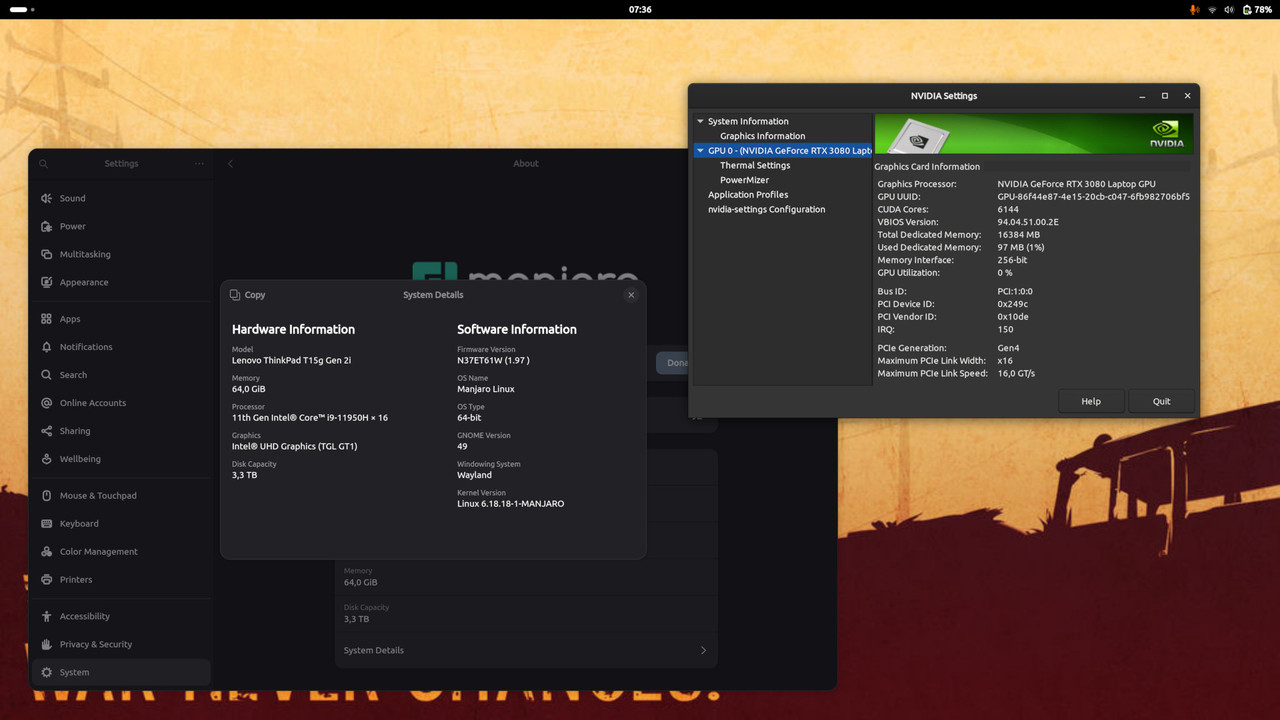Open Color Management settings
The width and height of the screenshot is (1280, 720).
pos(121,551)
